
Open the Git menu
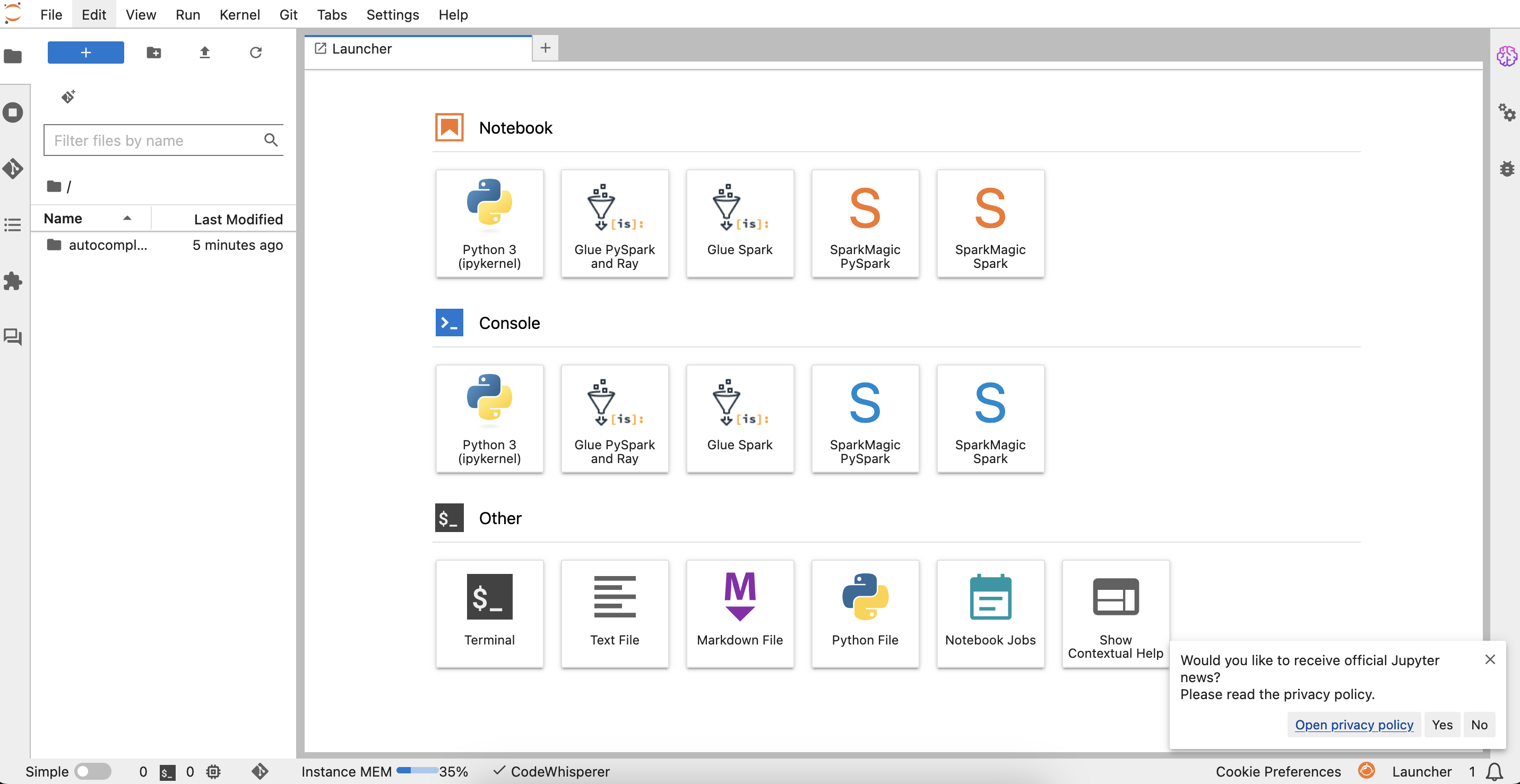(288, 15)
